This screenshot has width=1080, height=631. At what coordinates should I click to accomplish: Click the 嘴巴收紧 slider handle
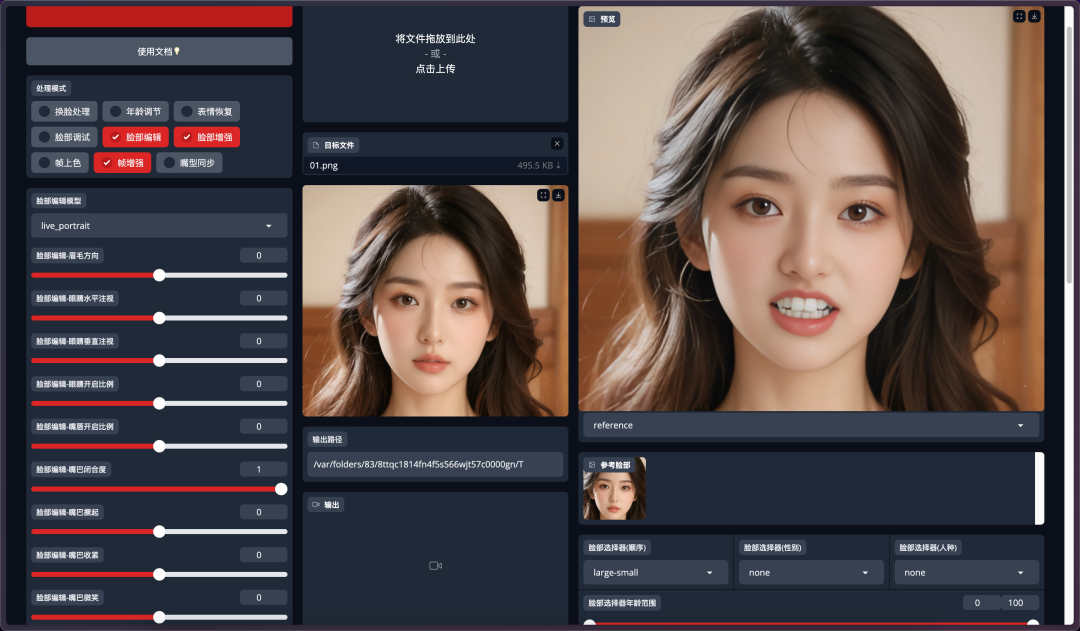tap(159, 575)
